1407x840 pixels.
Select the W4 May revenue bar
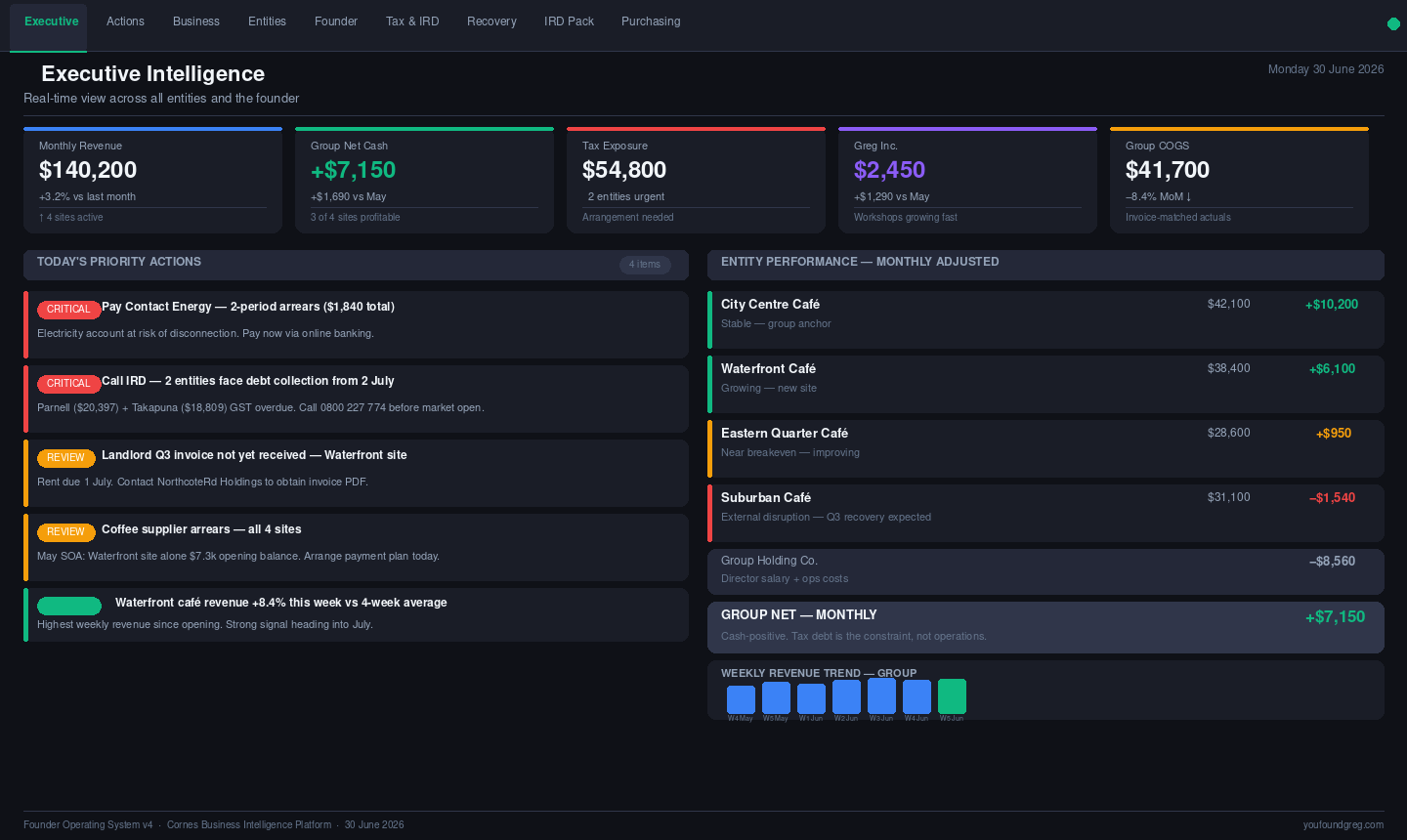point(741,699)
